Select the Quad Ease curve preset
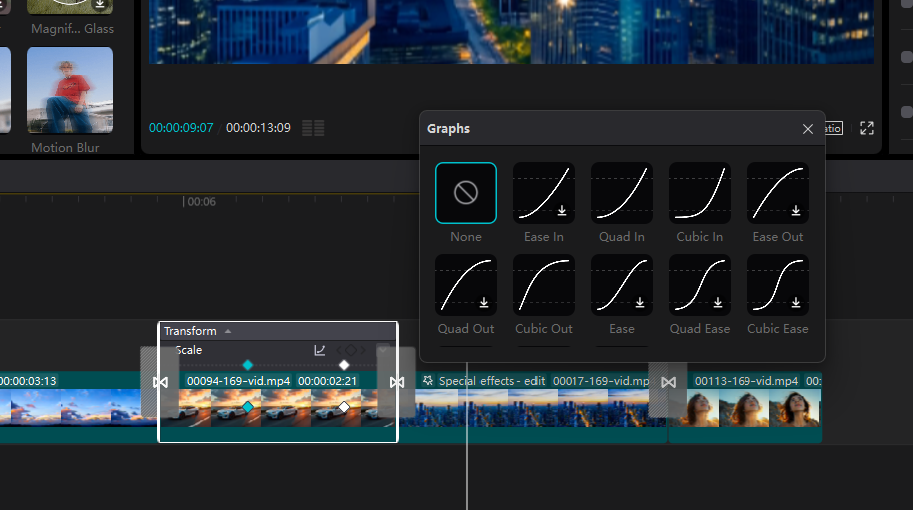913x510 pixels. [x=699, y=285]
